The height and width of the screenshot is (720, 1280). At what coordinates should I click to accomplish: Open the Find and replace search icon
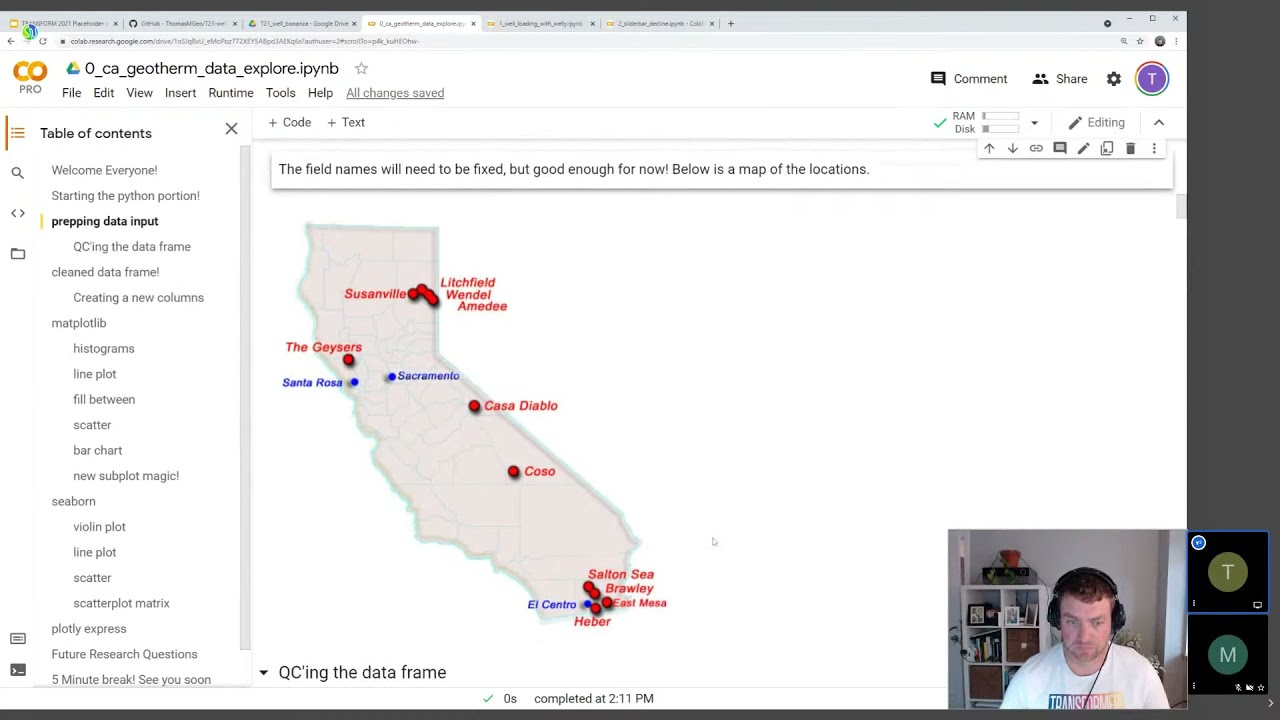pos(17,173)
